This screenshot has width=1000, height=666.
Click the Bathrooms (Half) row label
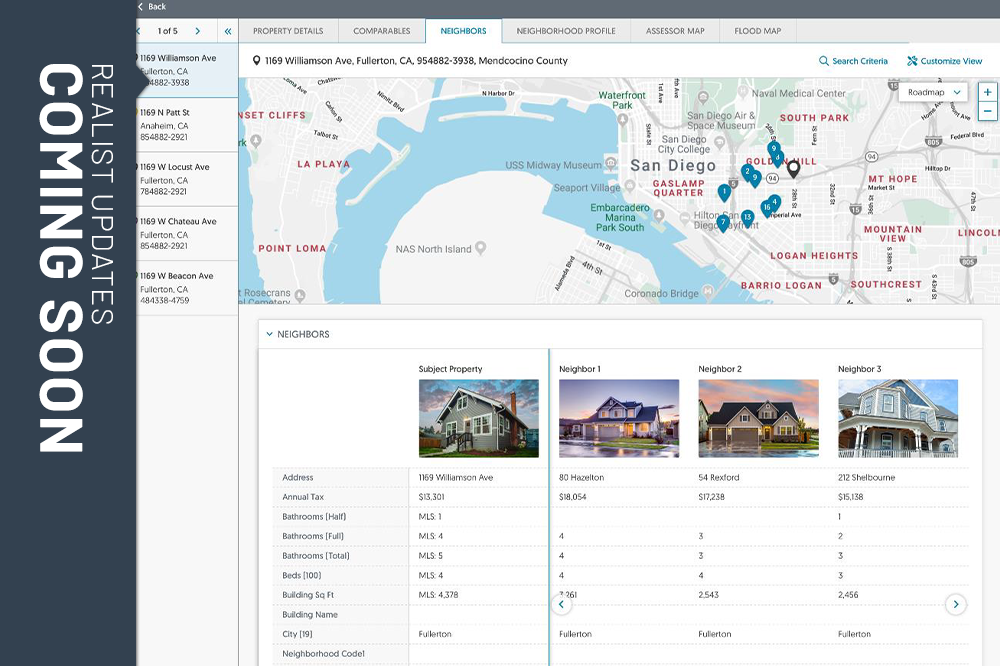point(314,517)
